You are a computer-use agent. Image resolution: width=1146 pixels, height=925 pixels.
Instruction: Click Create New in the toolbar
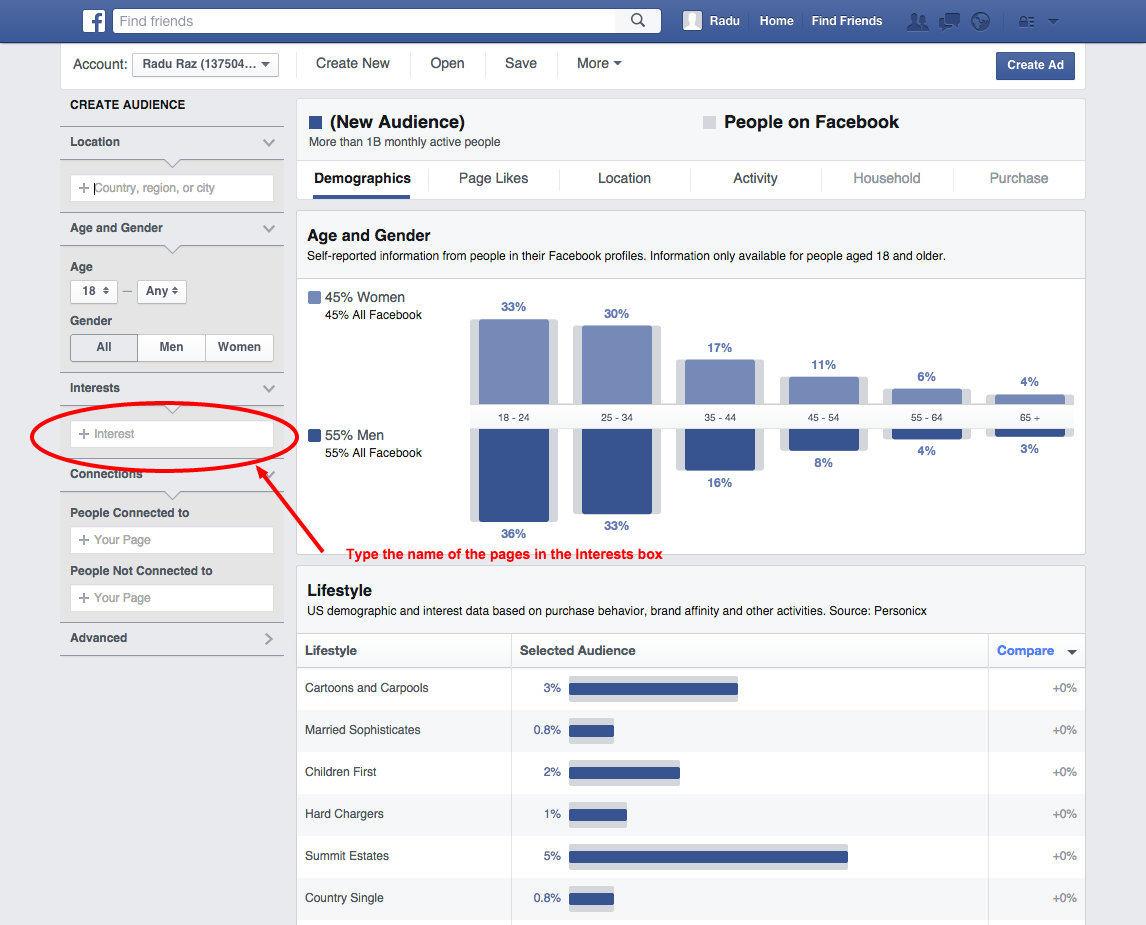point(352,64)
